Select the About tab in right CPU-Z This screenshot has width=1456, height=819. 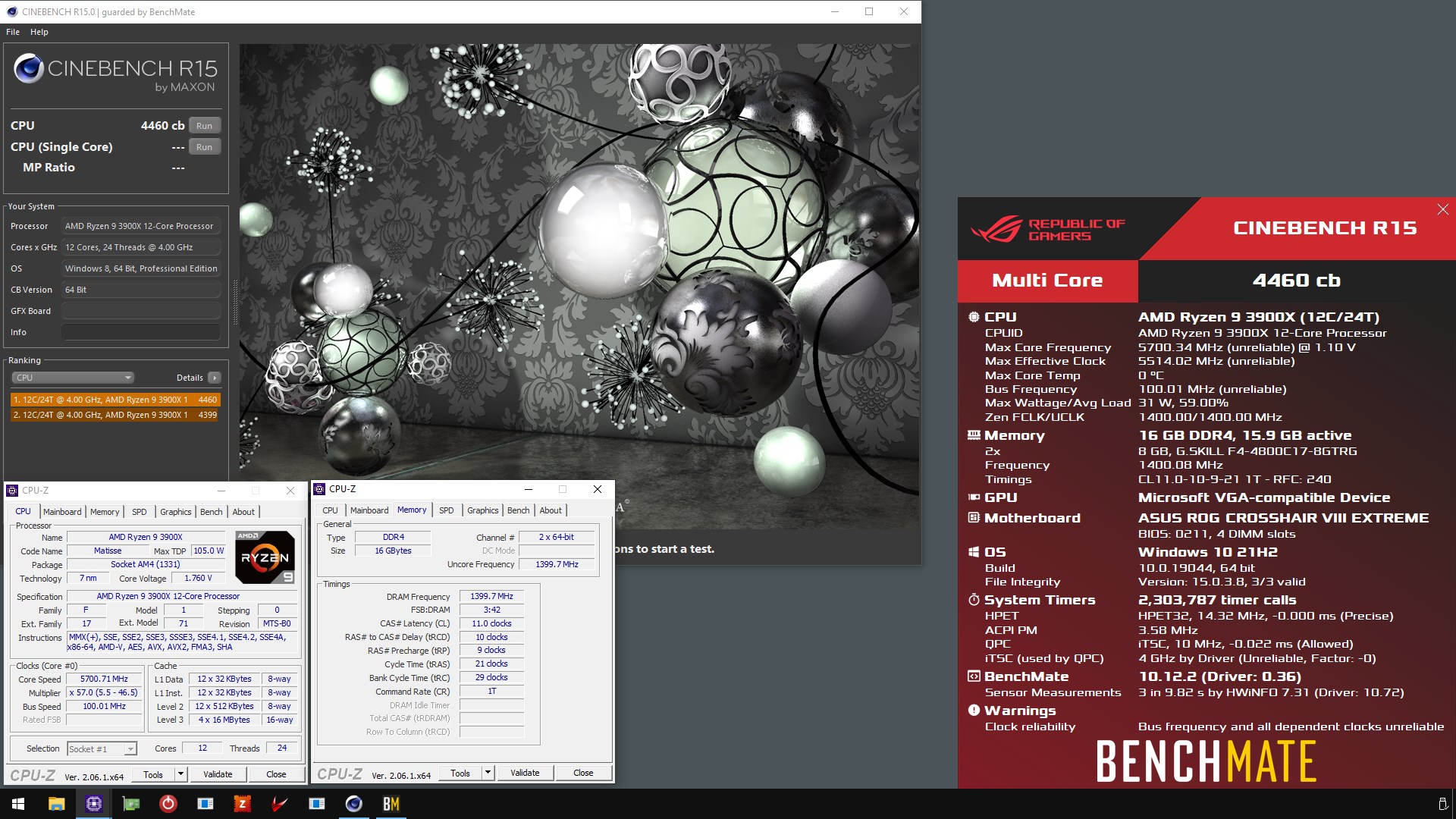(551, 510)
